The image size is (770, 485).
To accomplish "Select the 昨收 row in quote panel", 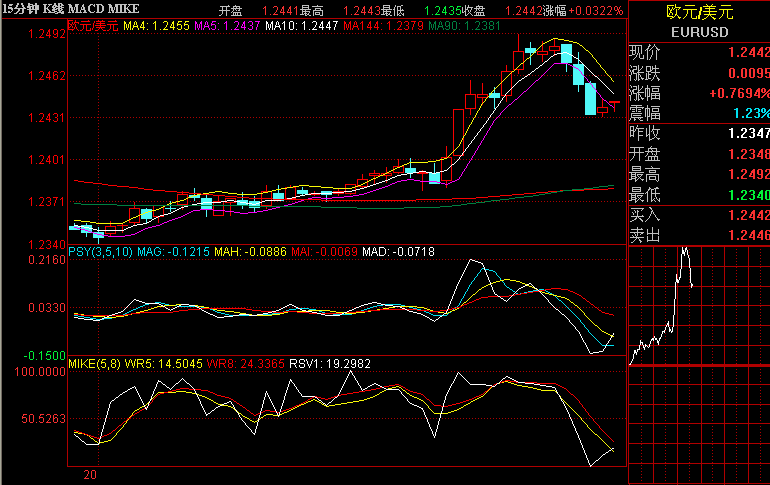I will (699, 134).
